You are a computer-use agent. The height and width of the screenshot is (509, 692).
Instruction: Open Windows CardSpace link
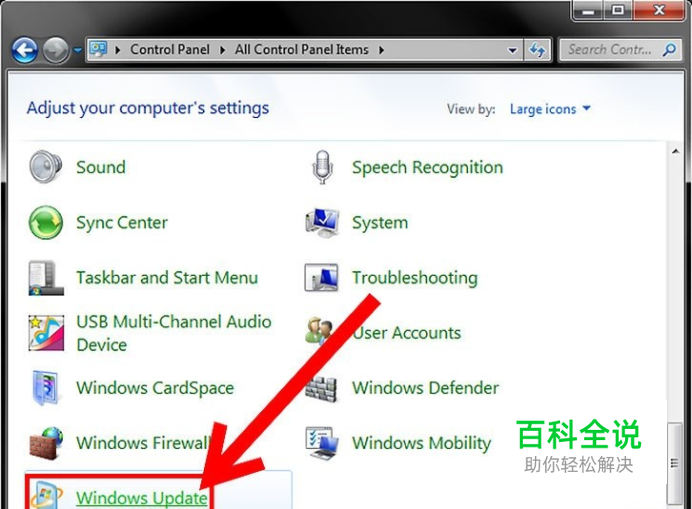(155, 388)
